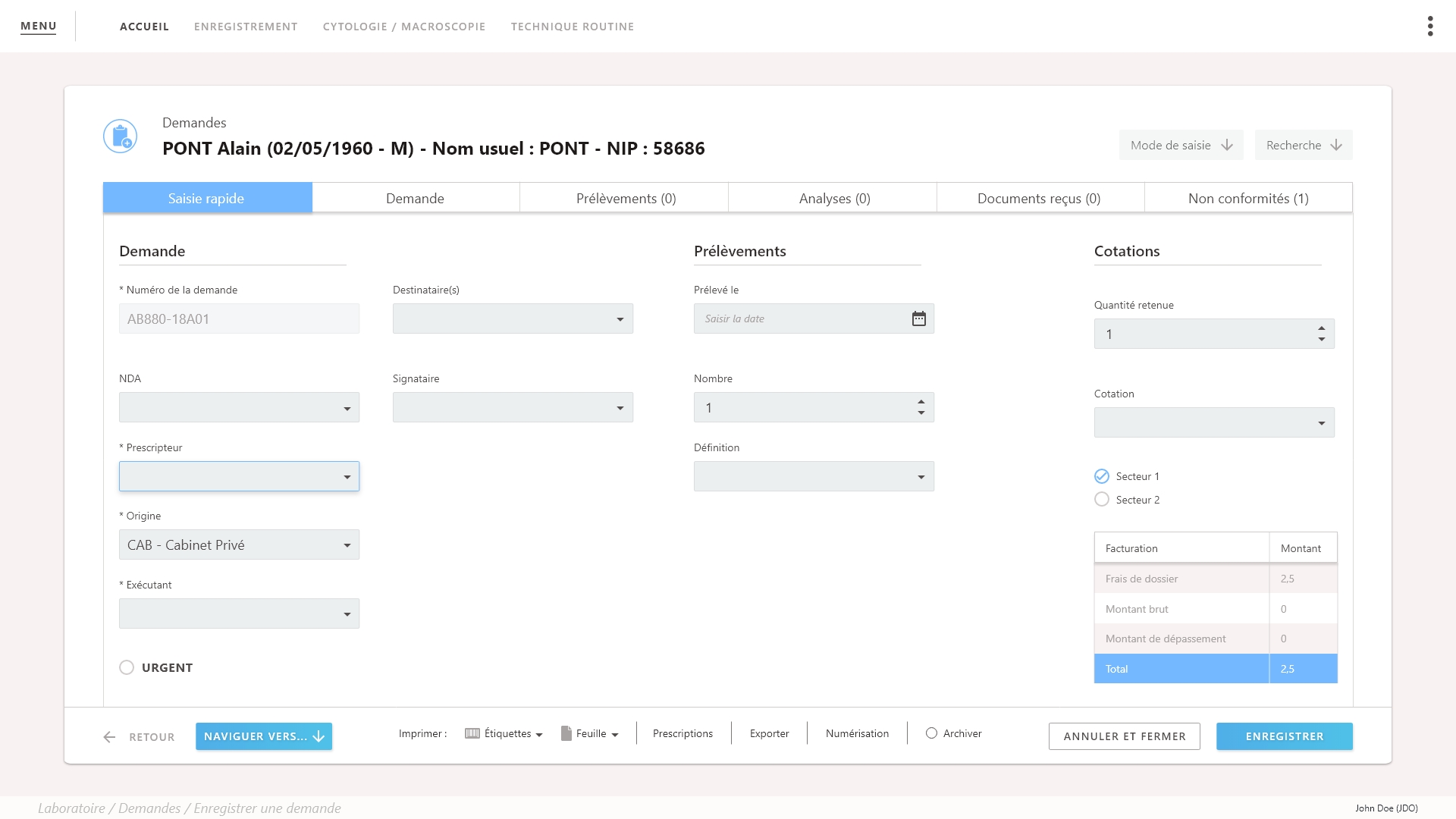Click the ENREGISTRER button
Viewport: 1456px width, 819px height.
[x=1285, y=736]
